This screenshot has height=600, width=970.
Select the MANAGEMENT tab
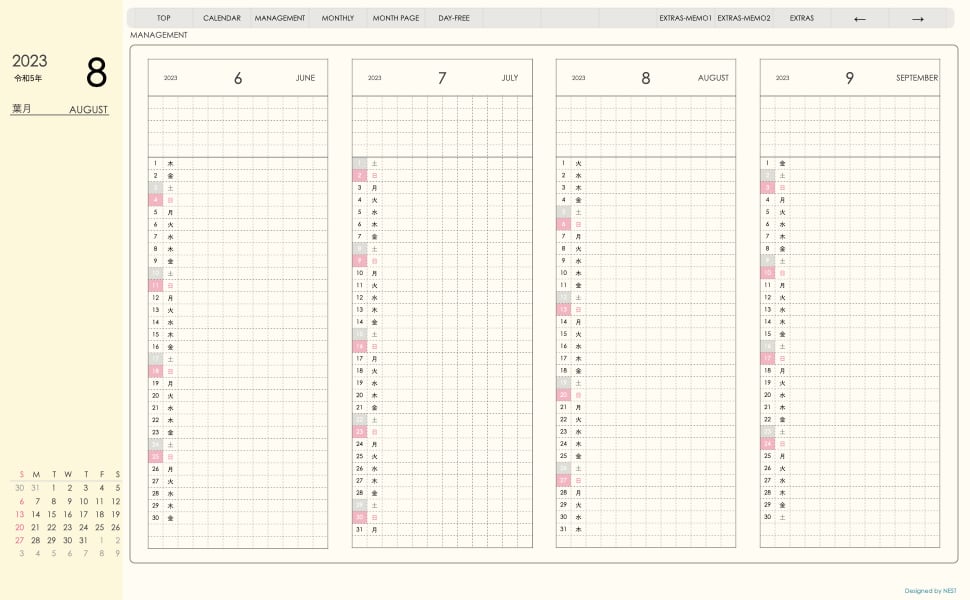click(x=280, y=18)
